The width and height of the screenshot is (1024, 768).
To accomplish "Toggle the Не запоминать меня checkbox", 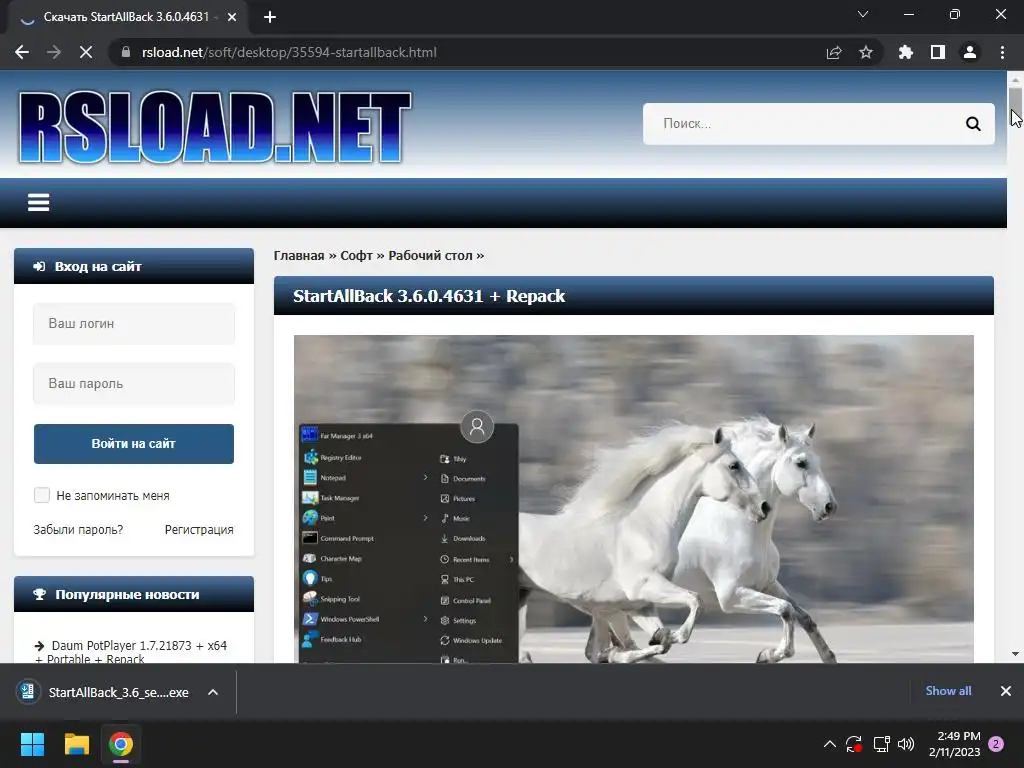I will pos(42,495).
